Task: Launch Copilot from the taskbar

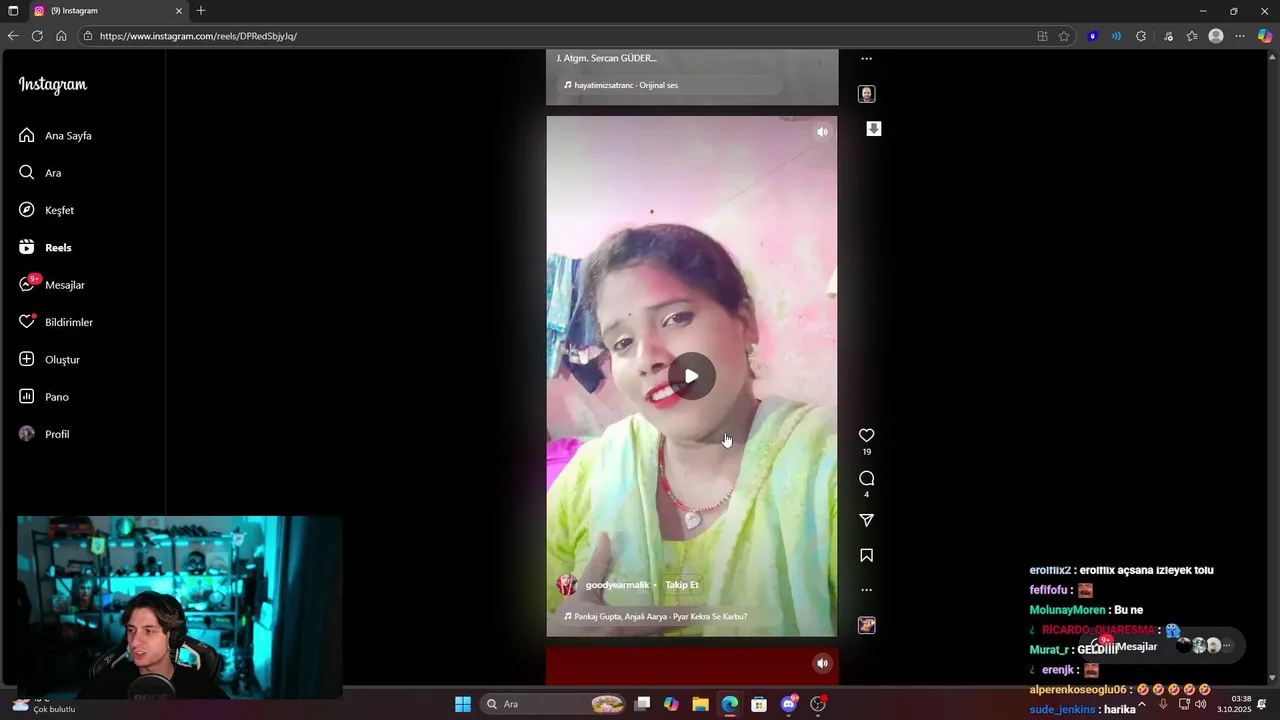Action: [x=671, y=704]
